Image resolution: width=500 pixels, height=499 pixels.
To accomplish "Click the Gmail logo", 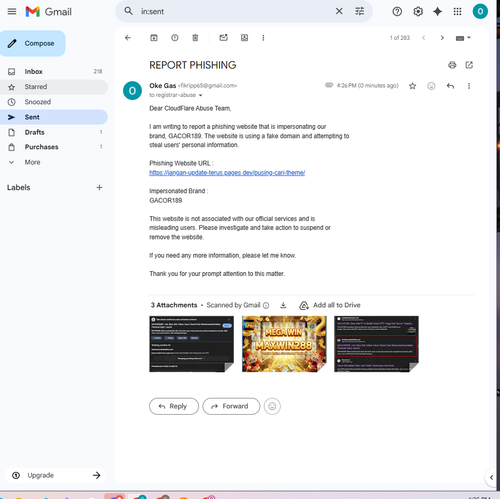I will (49, 12).
